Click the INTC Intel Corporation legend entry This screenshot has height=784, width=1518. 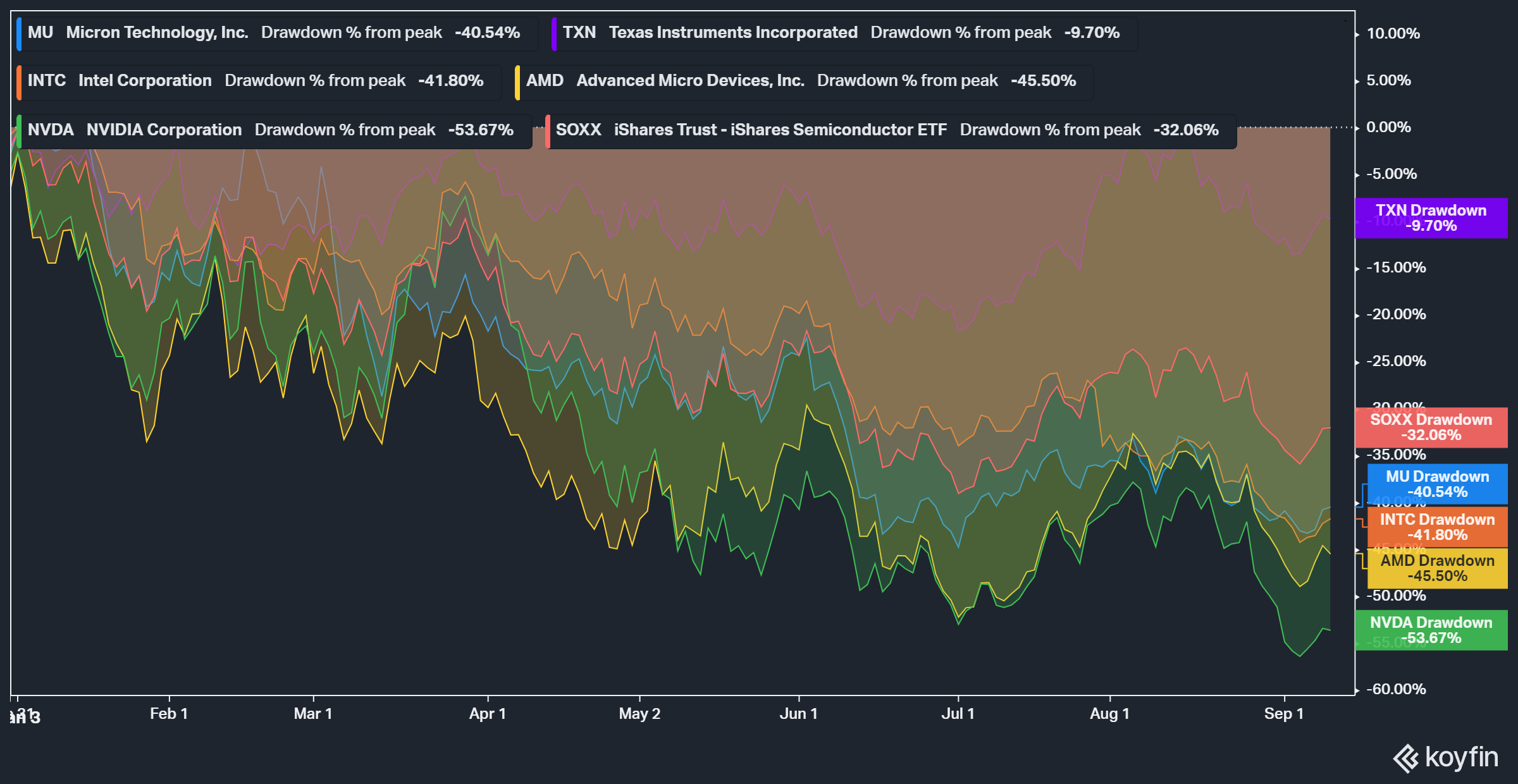[259, 82]
